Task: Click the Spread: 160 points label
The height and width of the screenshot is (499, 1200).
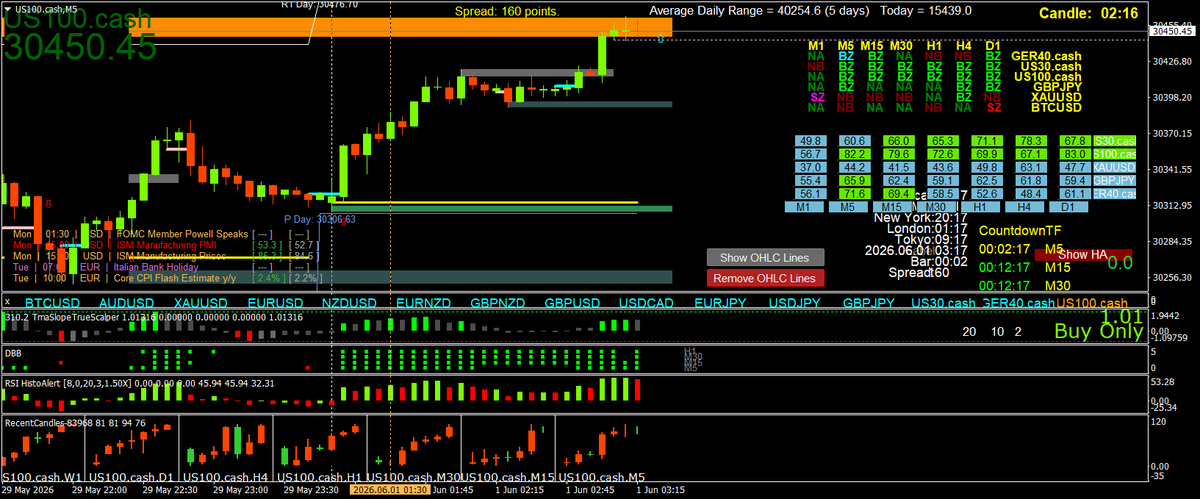Action: 506,11
